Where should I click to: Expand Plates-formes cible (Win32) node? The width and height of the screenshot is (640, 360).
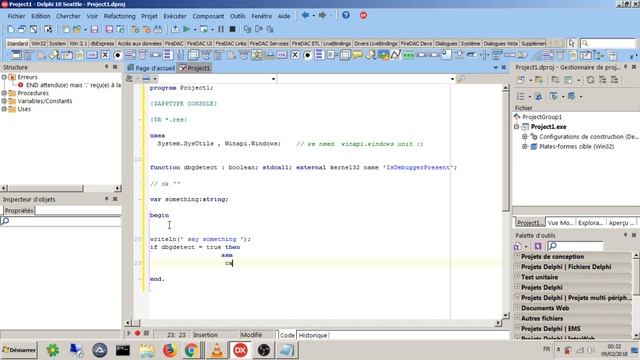(525, 147)
